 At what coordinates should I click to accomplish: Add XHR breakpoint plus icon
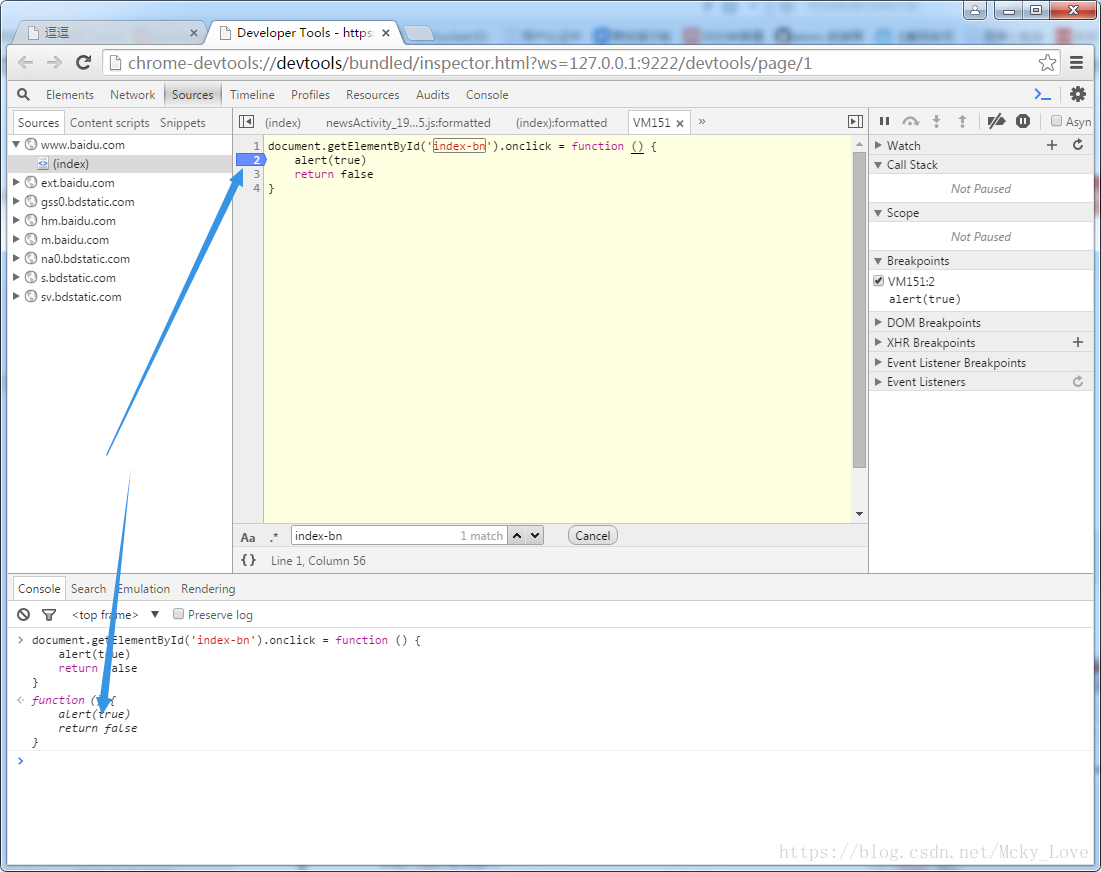[1078, 343]
